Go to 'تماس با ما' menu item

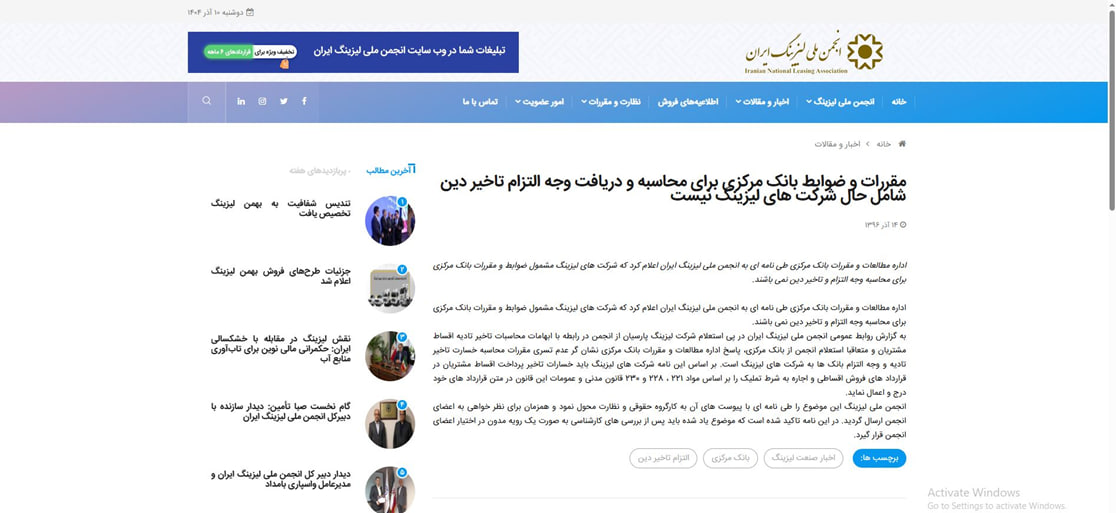click(x=480, y=102)
